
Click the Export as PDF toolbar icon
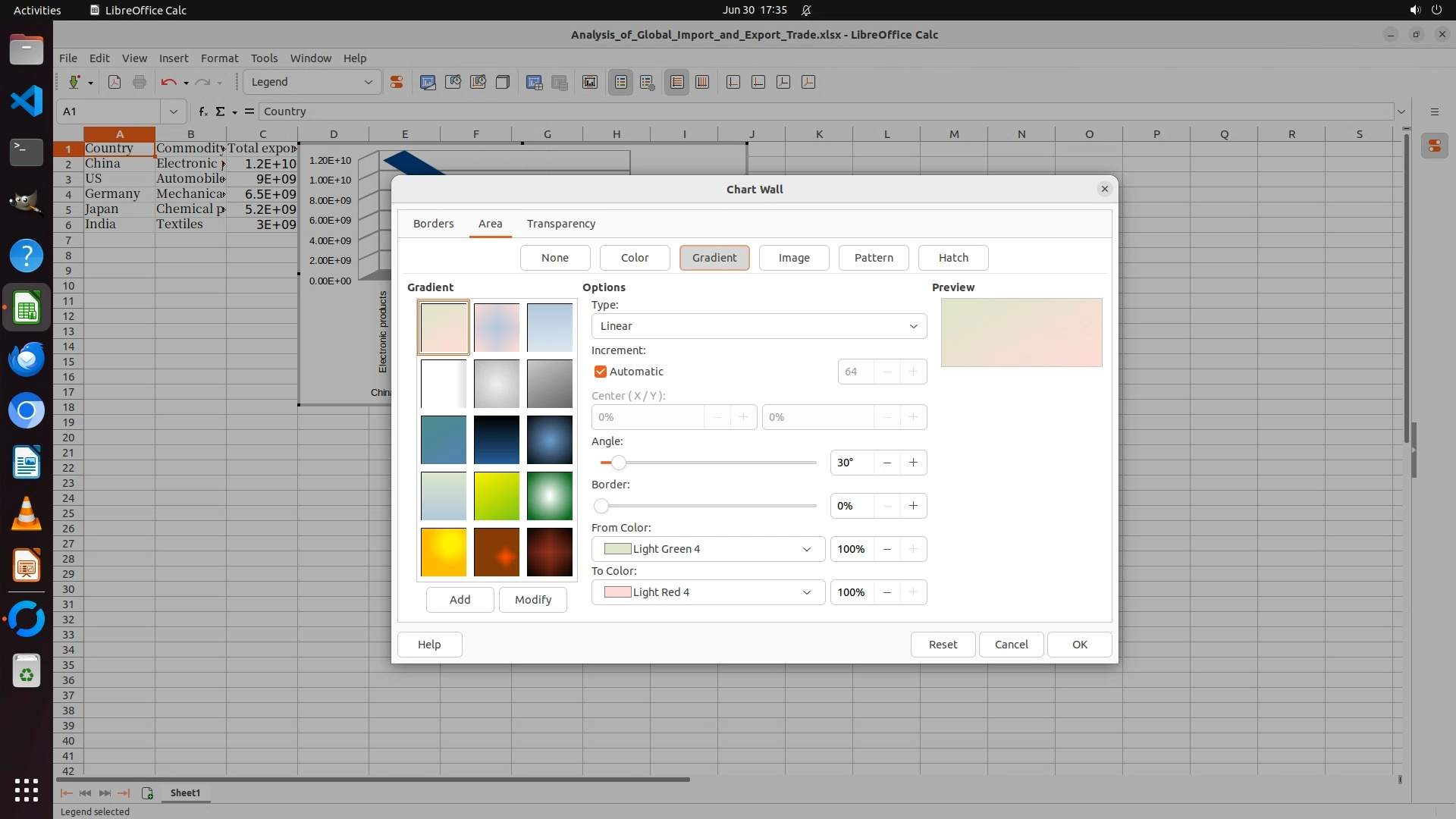(115, 82)
